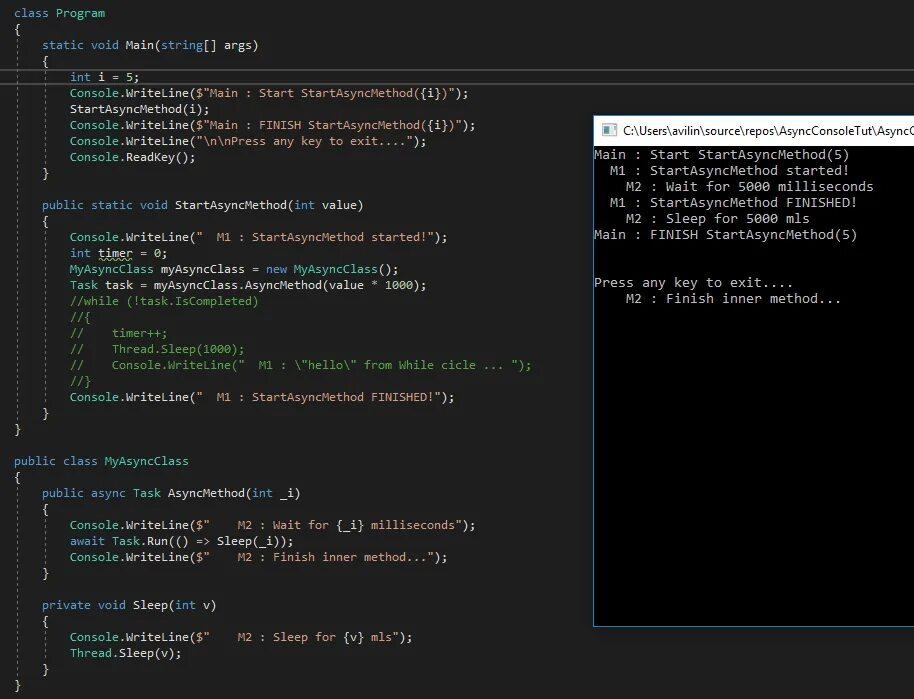This screenshot has height=699, width=914.
Task: Click console output 'M1 : StartAsyncMethod FINISHED!'
Action: pos(733,203)
